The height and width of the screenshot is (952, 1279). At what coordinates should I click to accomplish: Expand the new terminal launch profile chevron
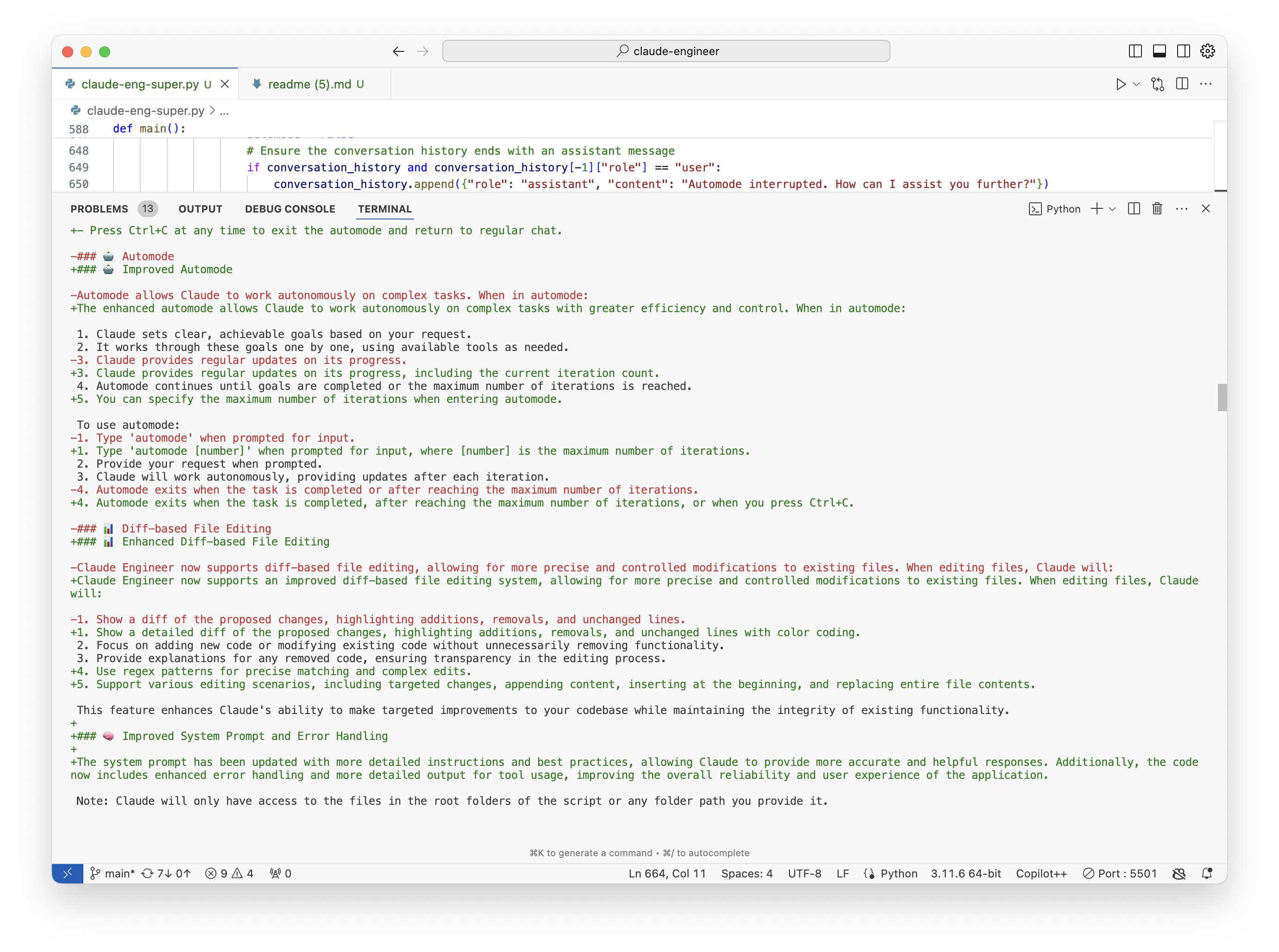tap(1112, 209)
